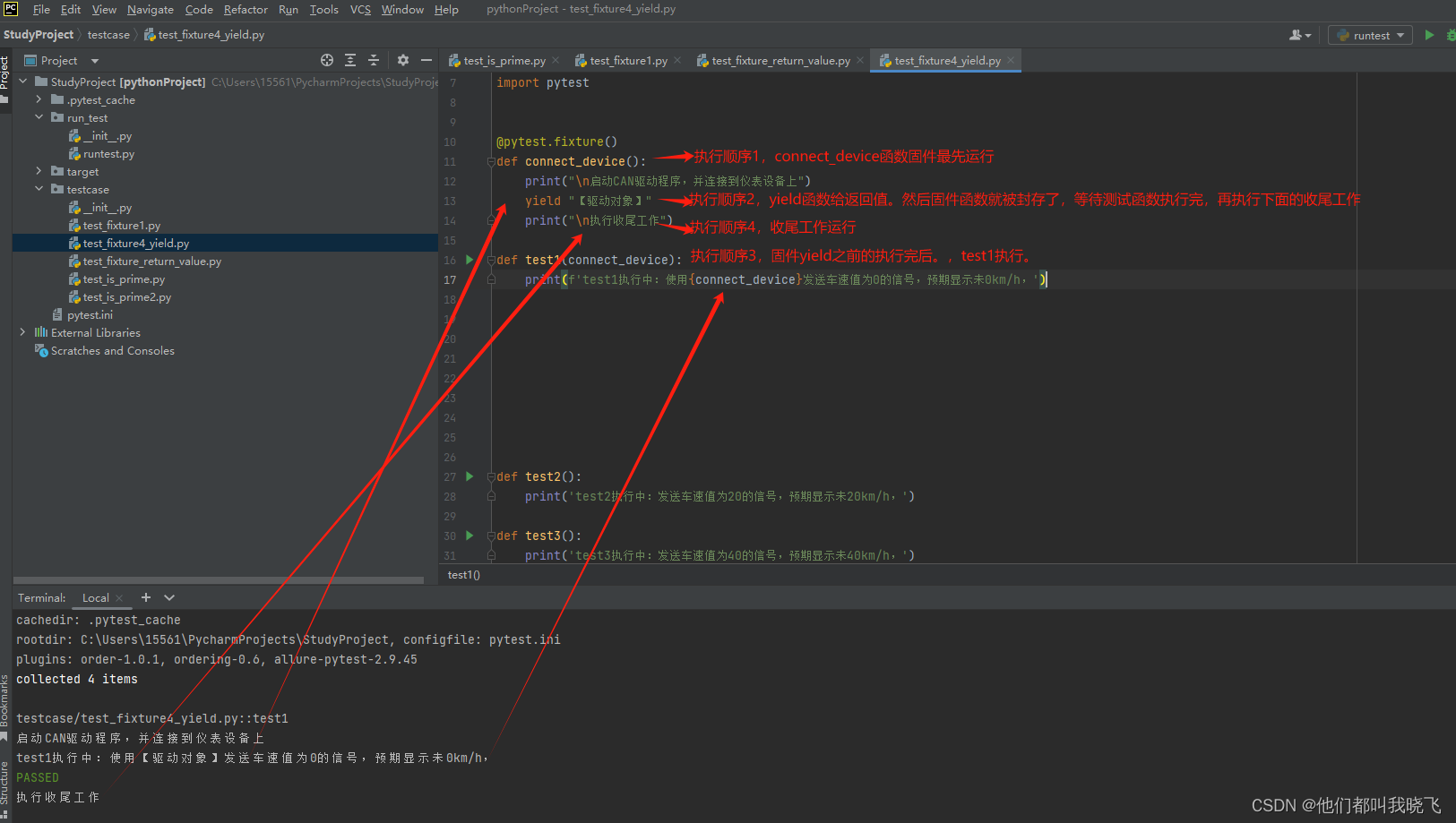Screen dimensions: 1456x823
Task: Select pytest.ini in project tree
Action: tap(90, 314)
